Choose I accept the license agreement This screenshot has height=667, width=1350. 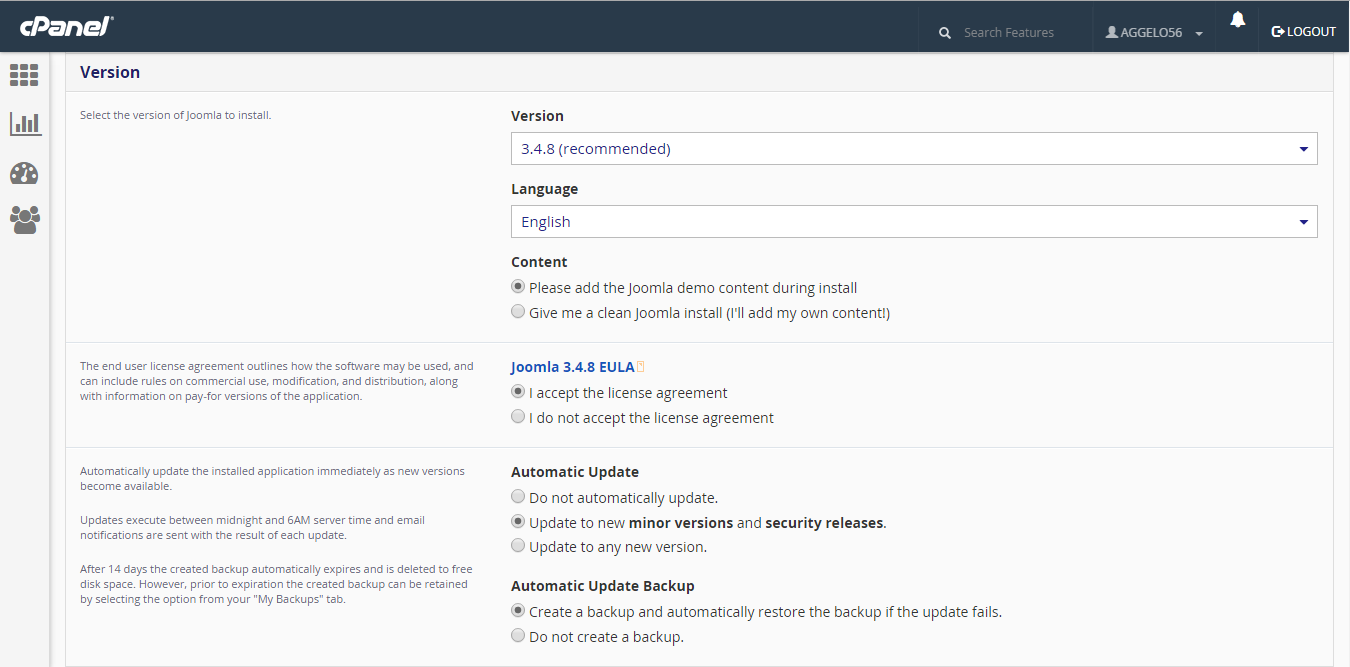[x=518, y=392]
